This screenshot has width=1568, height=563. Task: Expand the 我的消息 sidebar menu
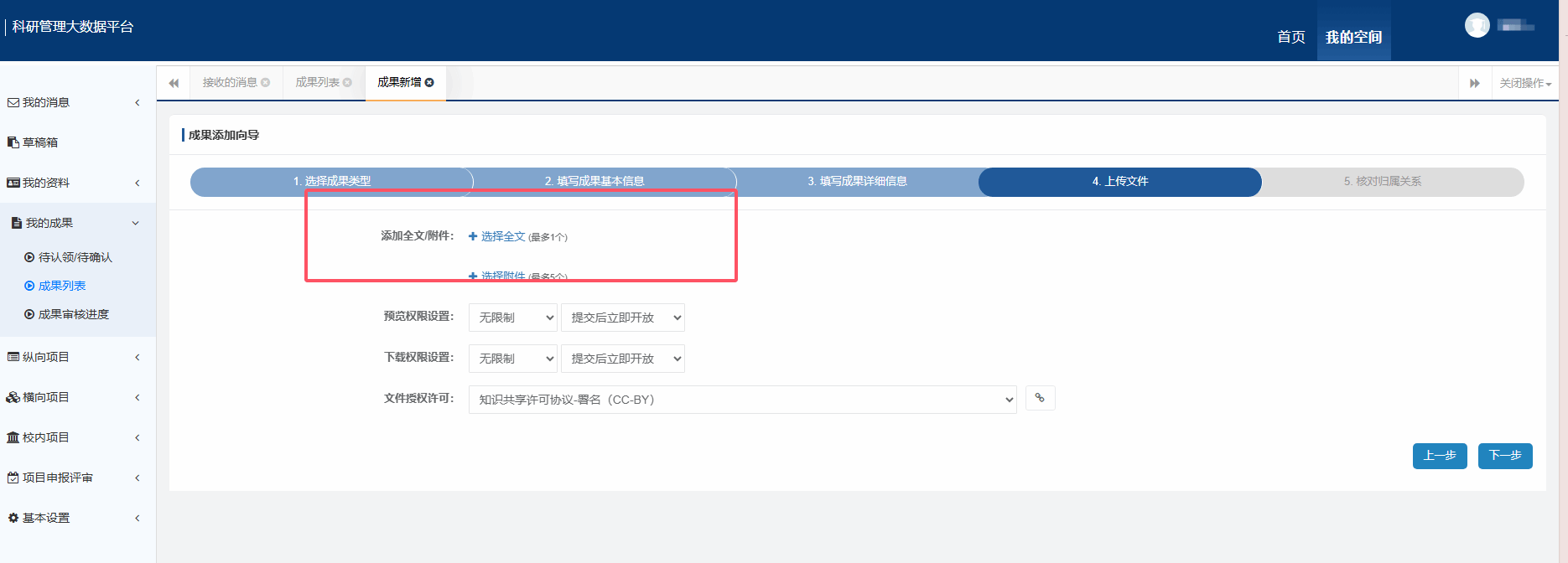click(x=75, y=102)
